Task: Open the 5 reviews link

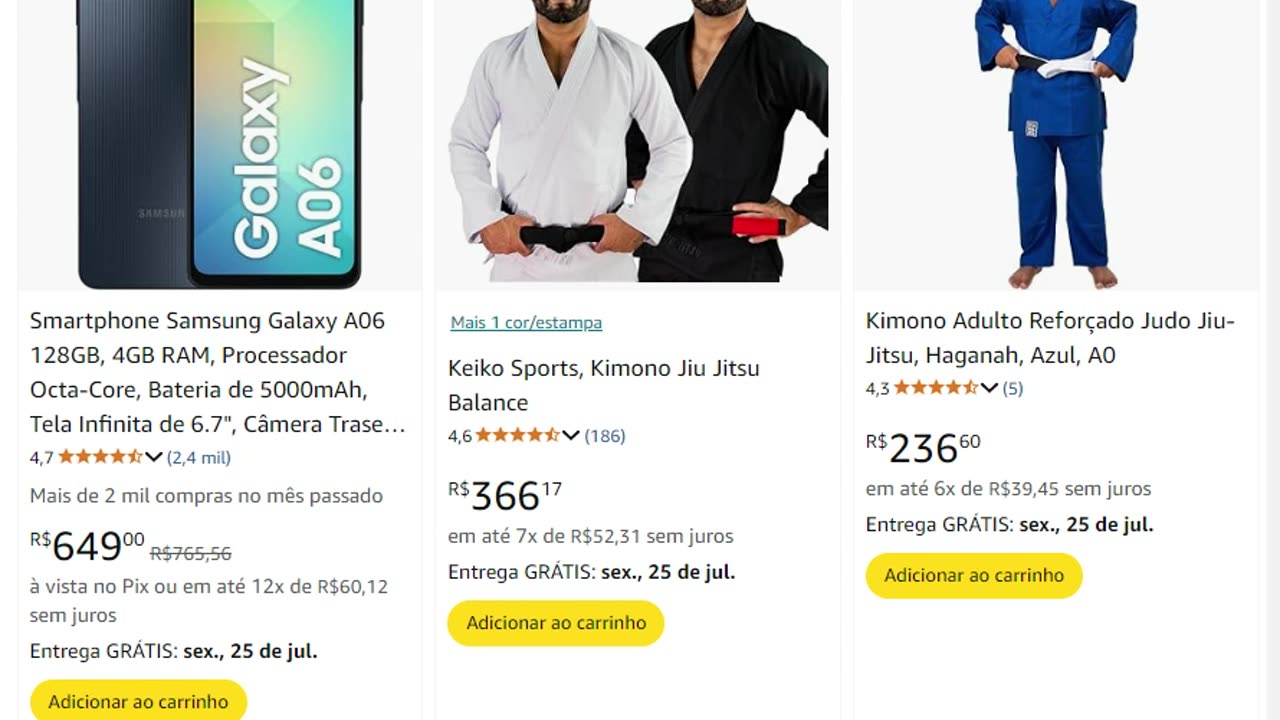Action: pyautogui.click(x=1013, y=388)
